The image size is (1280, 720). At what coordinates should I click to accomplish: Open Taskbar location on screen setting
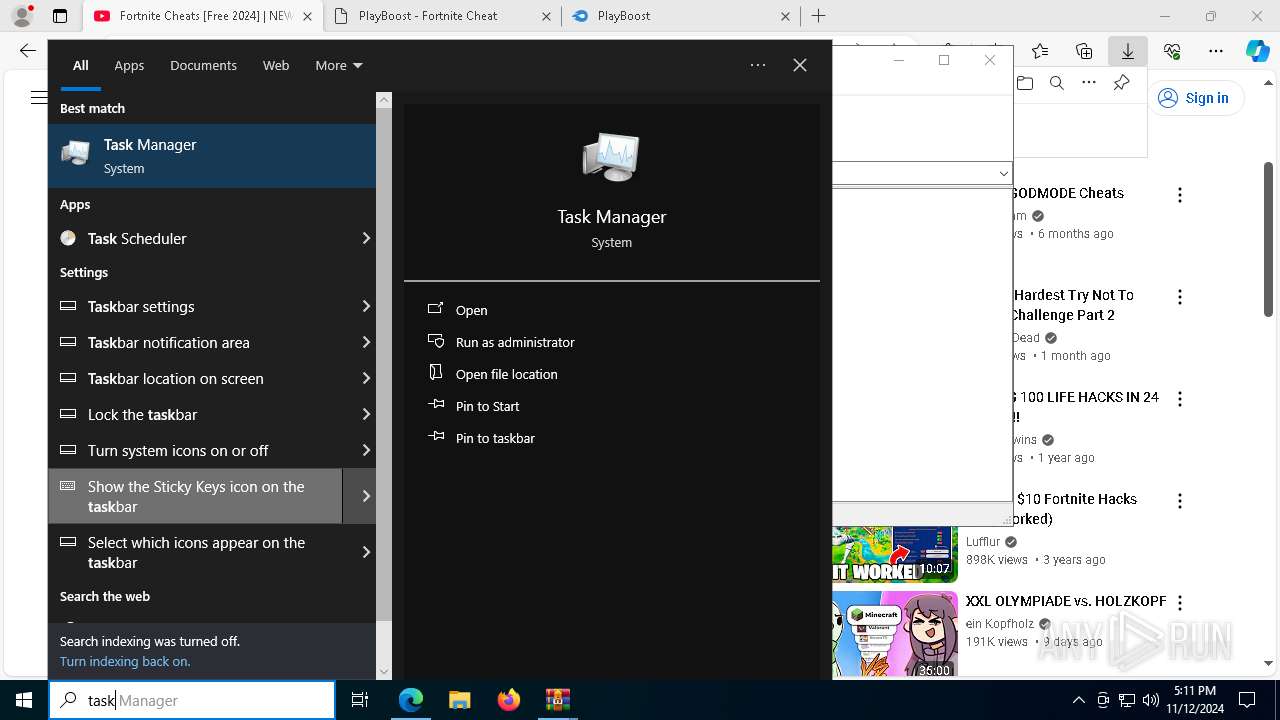(x=195, y=378)
